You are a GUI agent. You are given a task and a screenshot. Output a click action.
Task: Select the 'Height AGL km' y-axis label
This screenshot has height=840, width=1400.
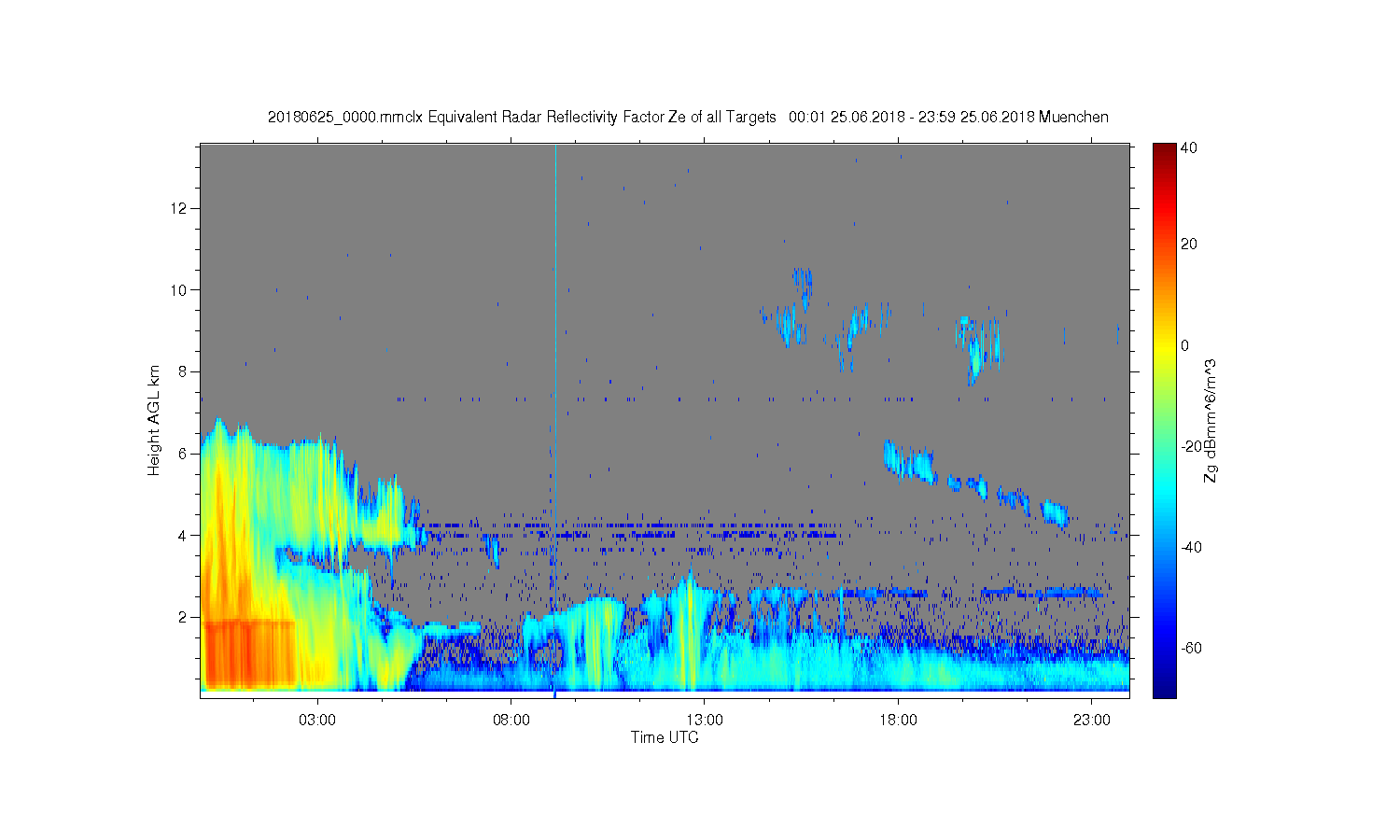pos(154,420)
